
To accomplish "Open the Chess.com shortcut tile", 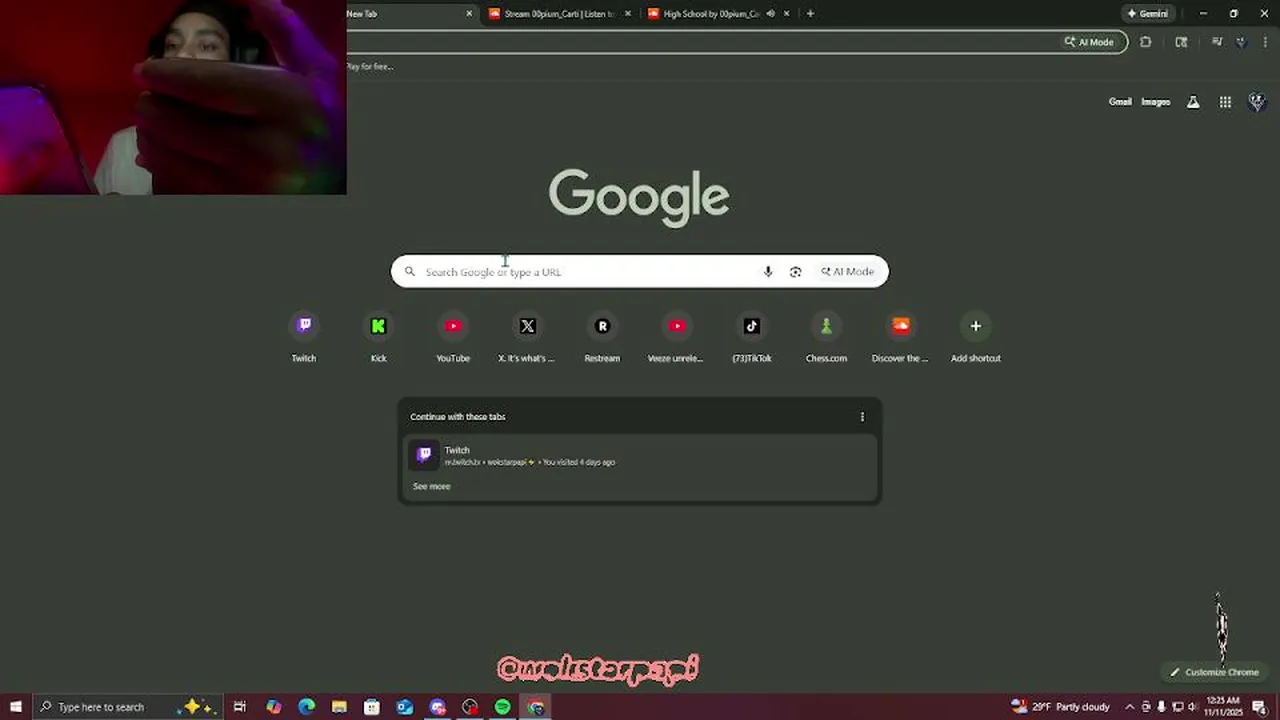I will (826, 338).
